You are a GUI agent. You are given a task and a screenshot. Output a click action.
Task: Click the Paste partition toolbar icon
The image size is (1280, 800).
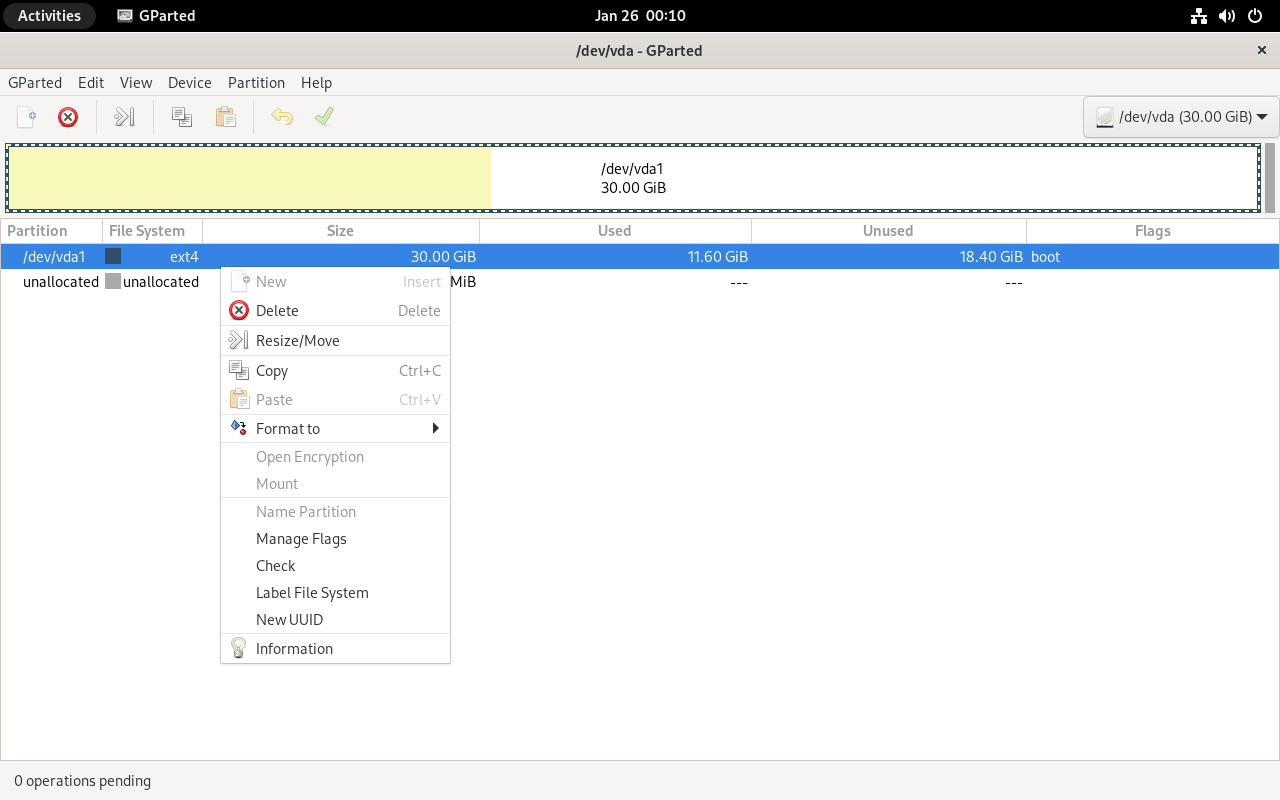pos(226,117)
